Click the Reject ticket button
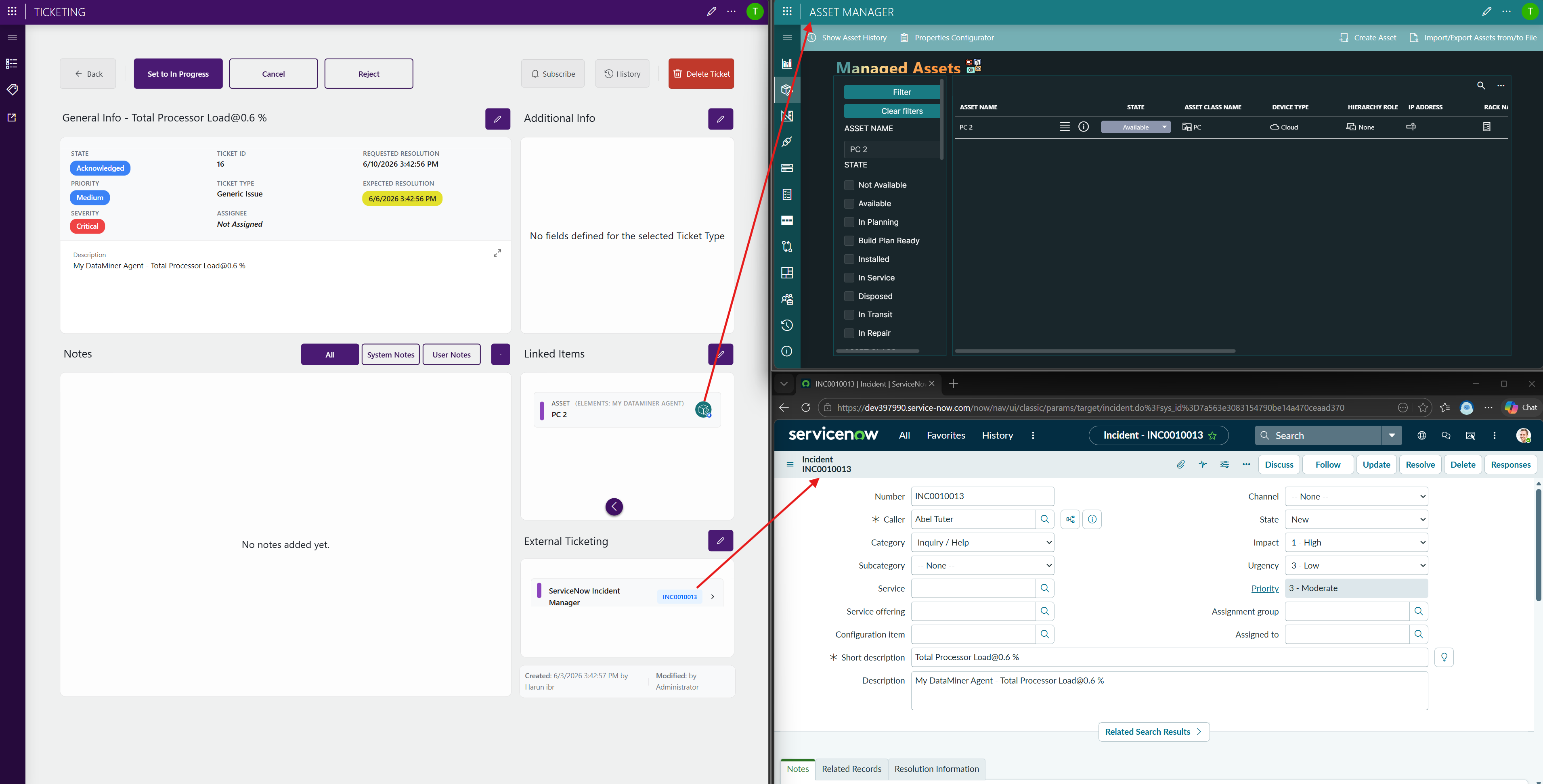The width and height of the screenshot is (1543, 784). pyautogui.click(x=369, y=73)
